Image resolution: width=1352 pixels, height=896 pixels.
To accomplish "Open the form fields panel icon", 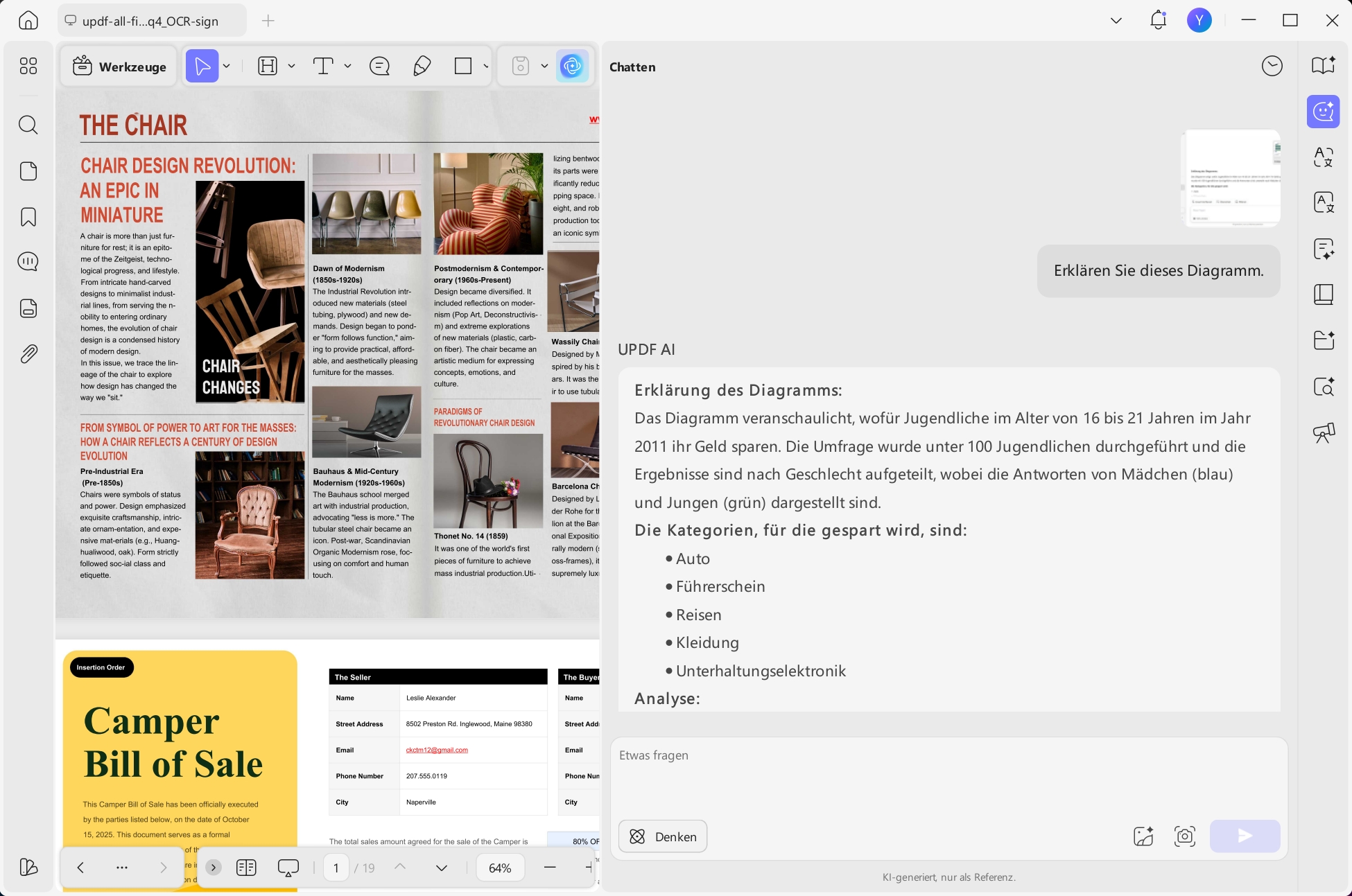I will click(x=28, y=308).
